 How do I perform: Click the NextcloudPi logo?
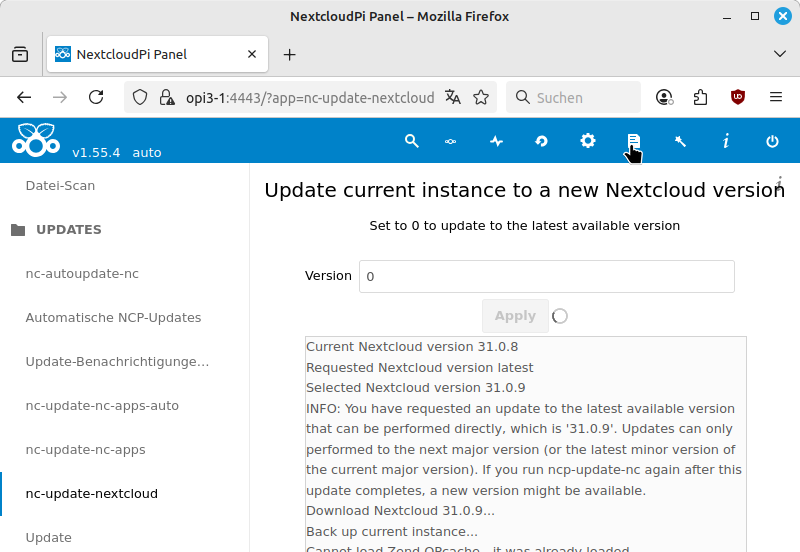(36, 141)
